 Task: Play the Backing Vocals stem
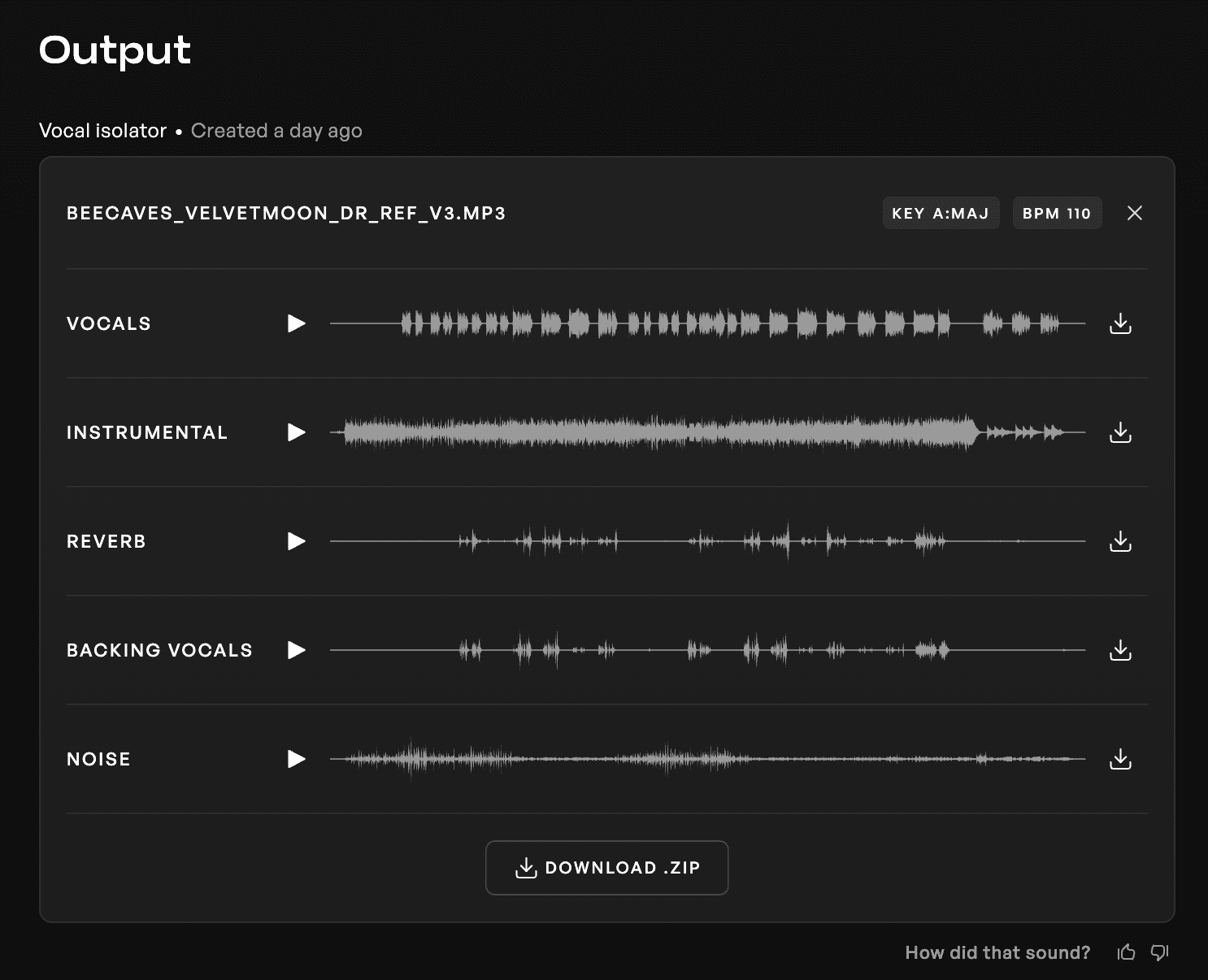(x=297, y=650)
